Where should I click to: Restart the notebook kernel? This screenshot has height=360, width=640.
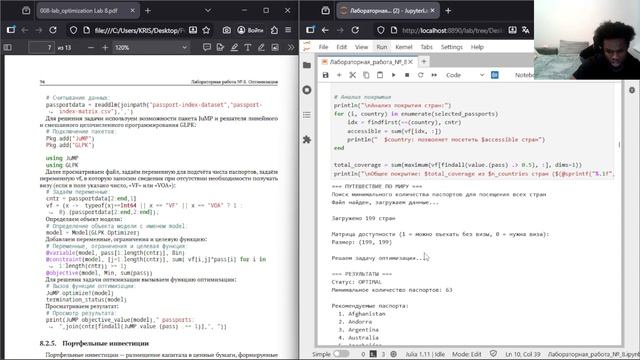pos(420,75)
